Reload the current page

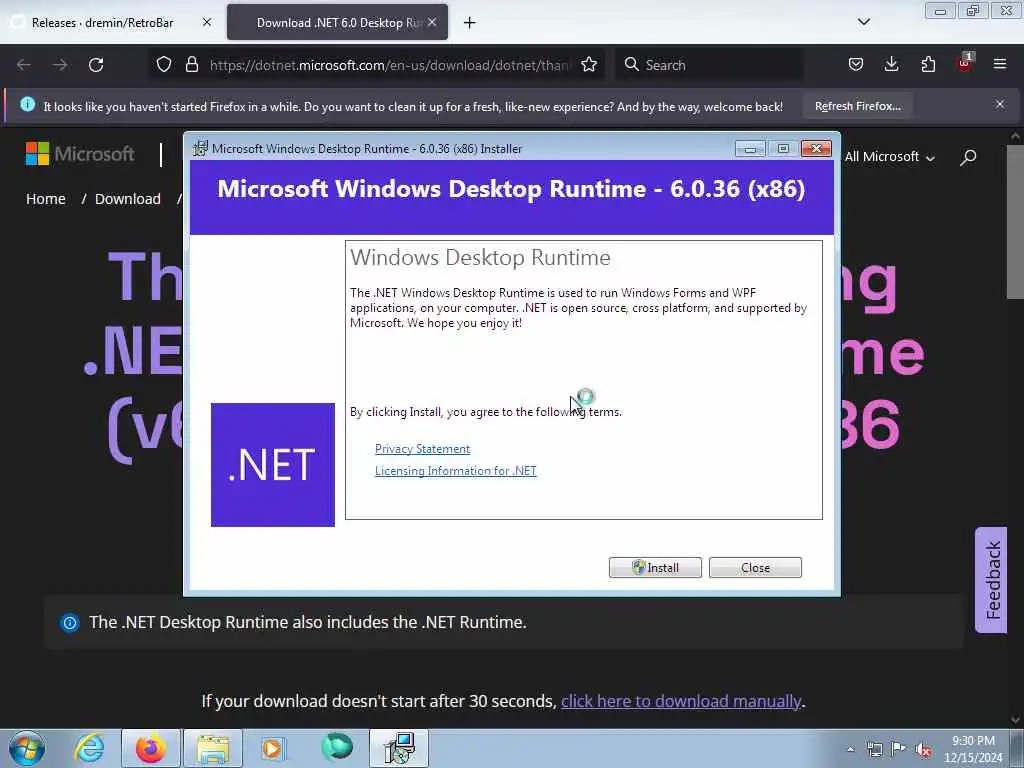pyautogui.click(x=96, y=65)
